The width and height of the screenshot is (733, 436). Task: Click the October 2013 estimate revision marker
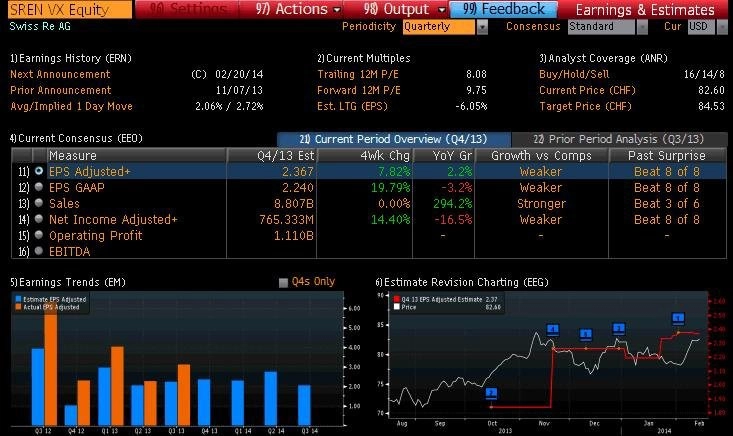pos(491,393)
